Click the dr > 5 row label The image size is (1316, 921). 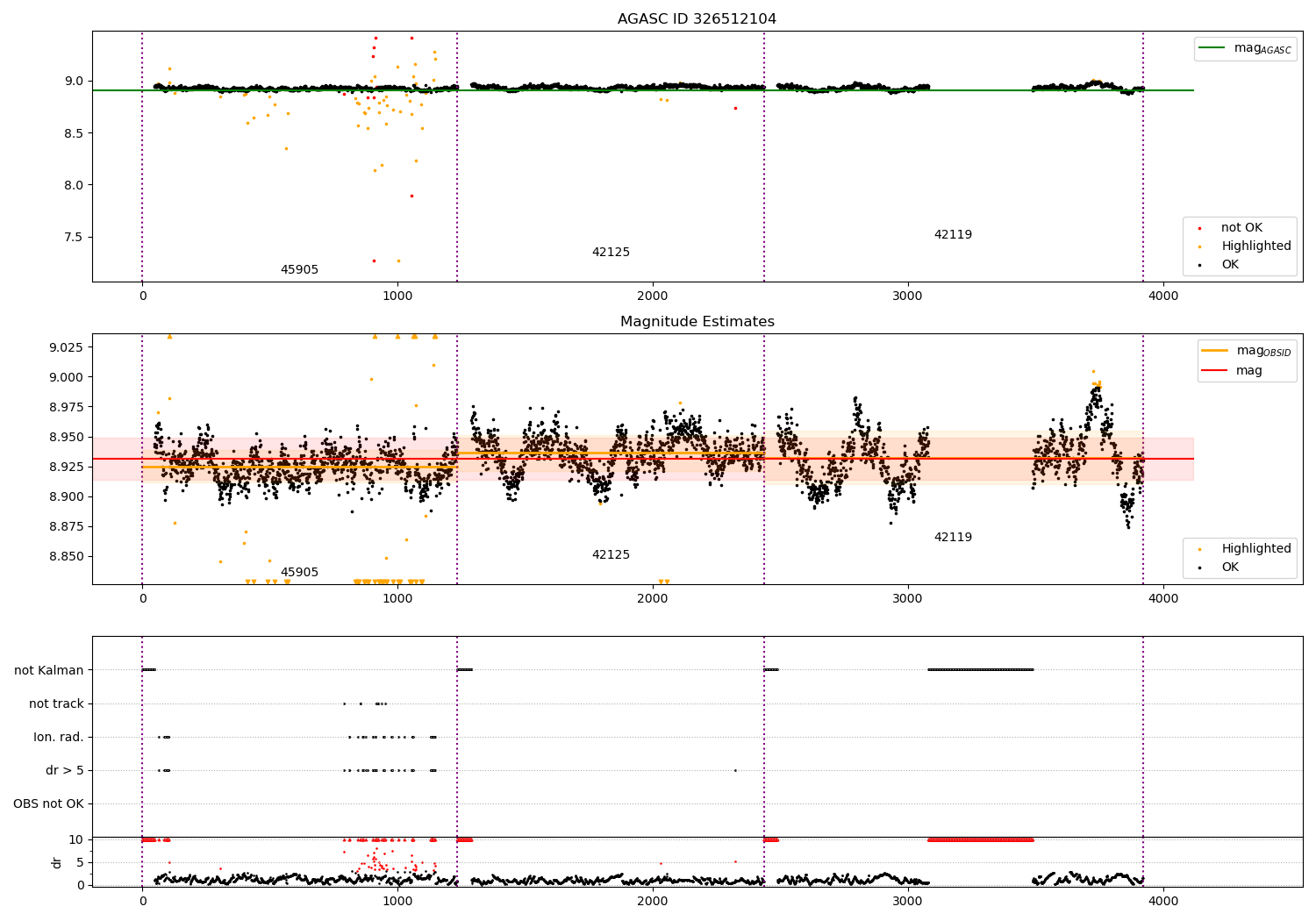point(65,770)
